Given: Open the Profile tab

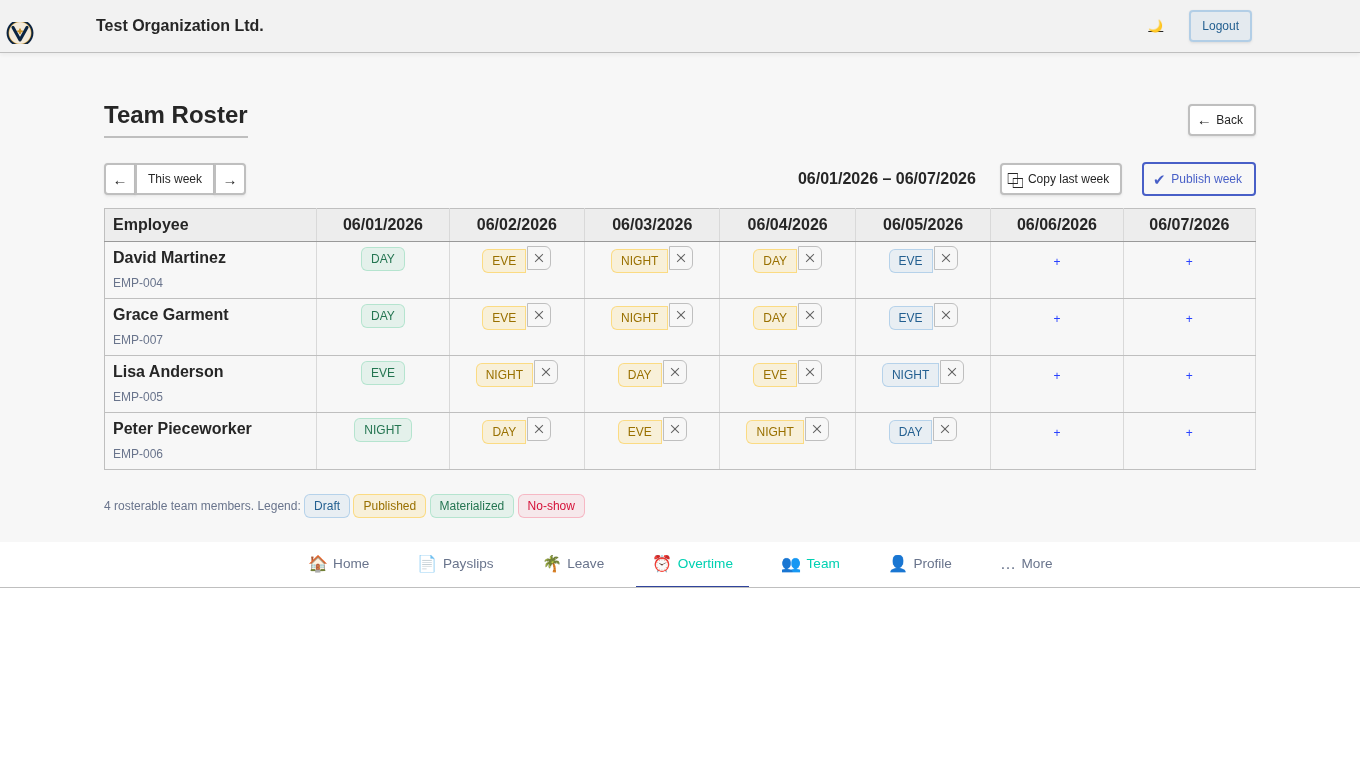Looking at the screenshot, I should [920, 563].
